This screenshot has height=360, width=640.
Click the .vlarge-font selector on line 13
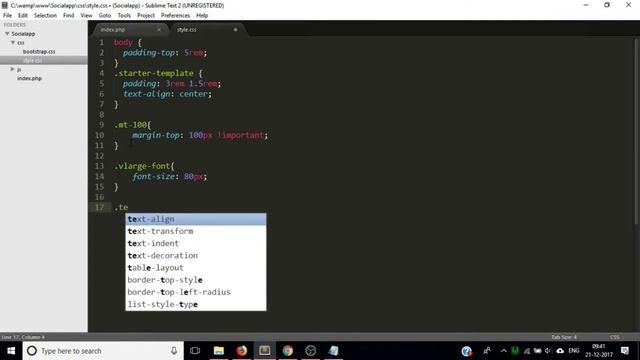142,166
